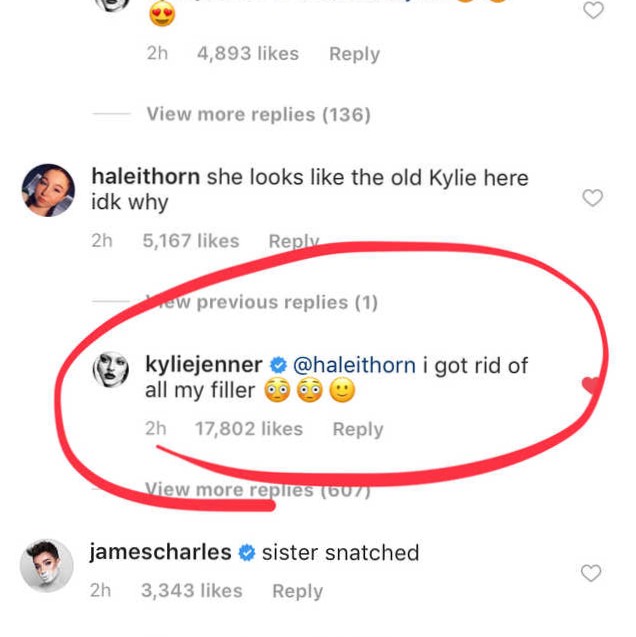
Task: Expand view more replies under kyliejenner
Action: [258, 490]
